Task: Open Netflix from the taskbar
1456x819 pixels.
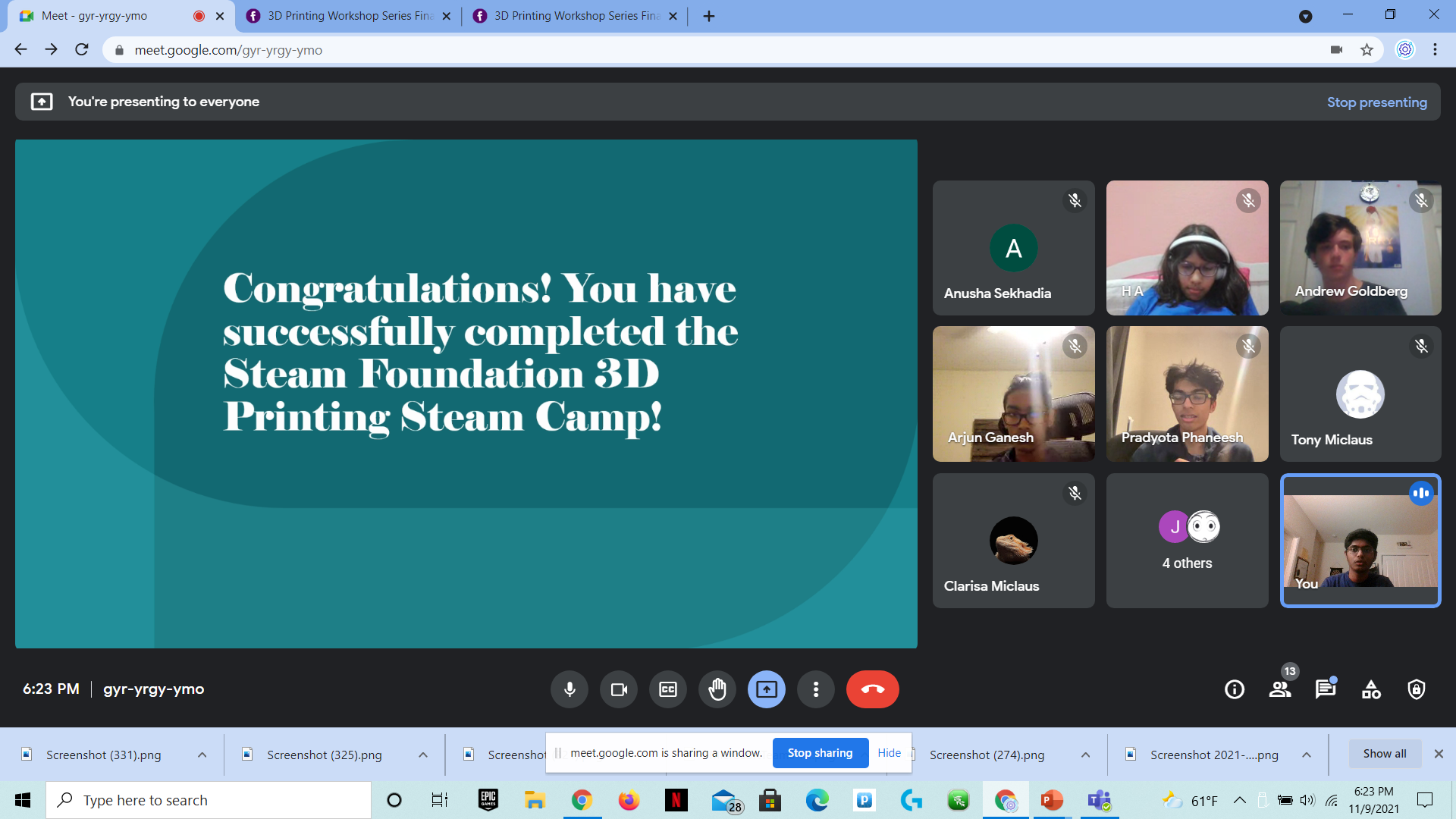Action: [x=676, y=800]
